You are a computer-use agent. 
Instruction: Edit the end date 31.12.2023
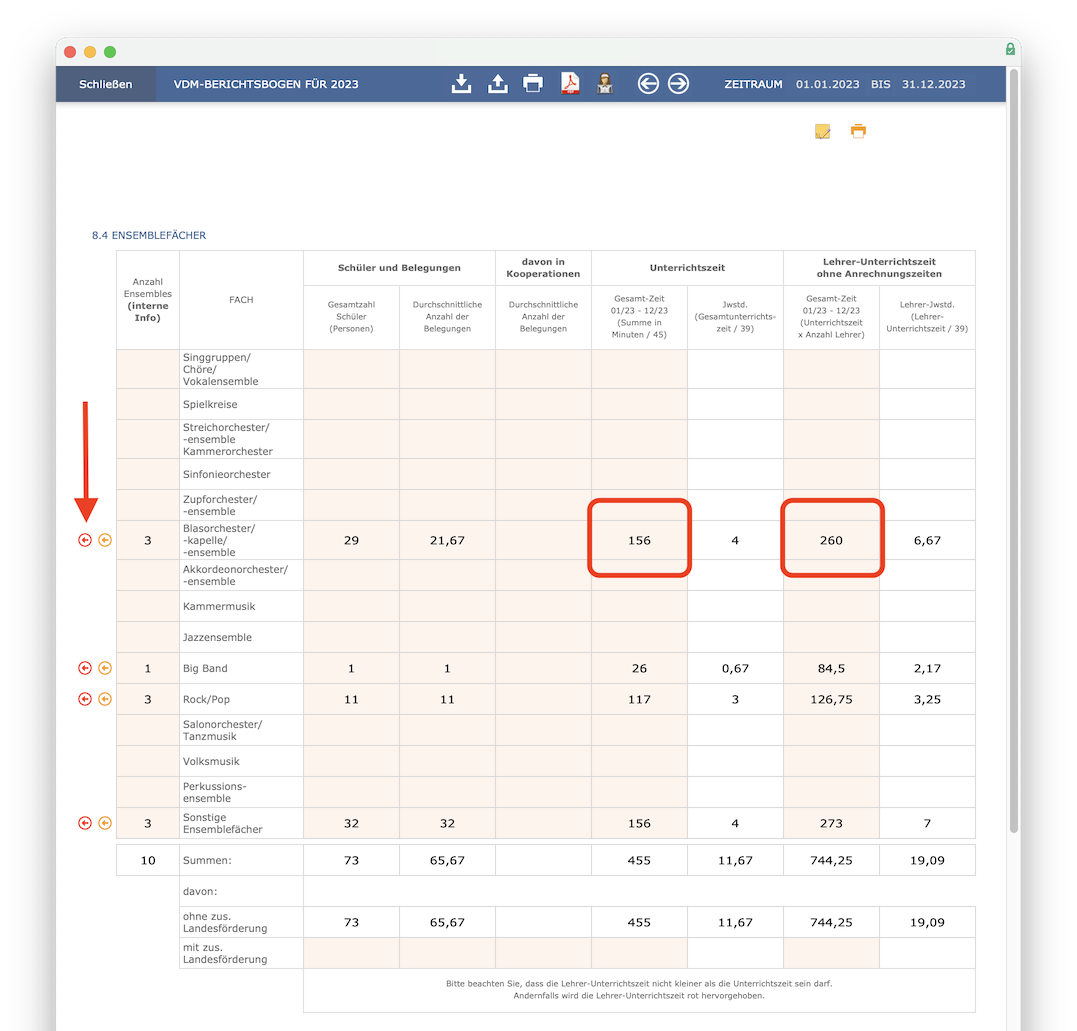click(x=933, y=84)
